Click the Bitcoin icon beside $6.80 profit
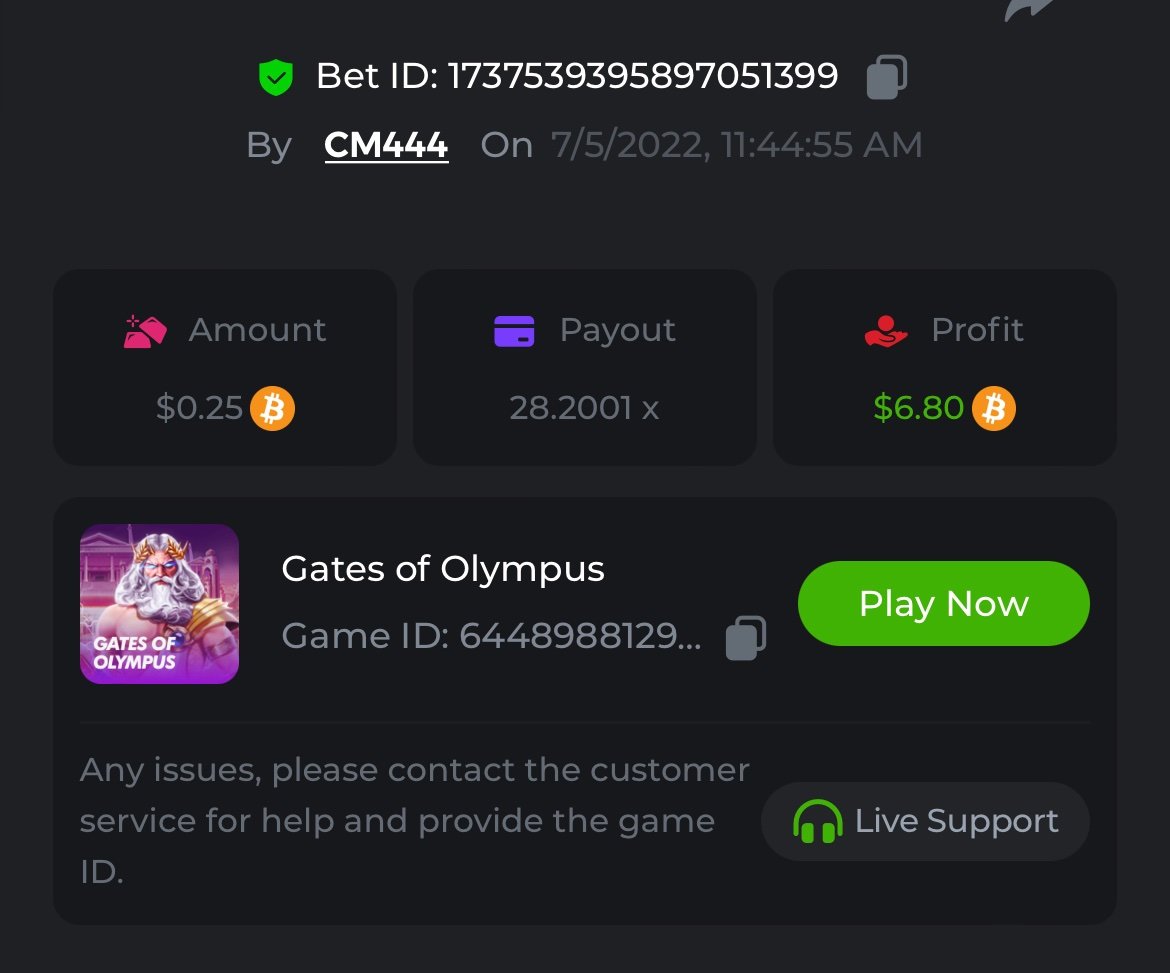This screenshot has height=973, width=1170. [993, 408]
